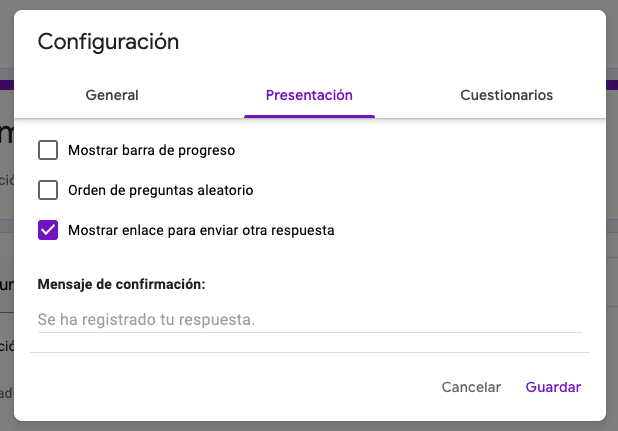
Task: Click the purple checkmark icon
Action: pyautogui.click(x=48, y=230)
